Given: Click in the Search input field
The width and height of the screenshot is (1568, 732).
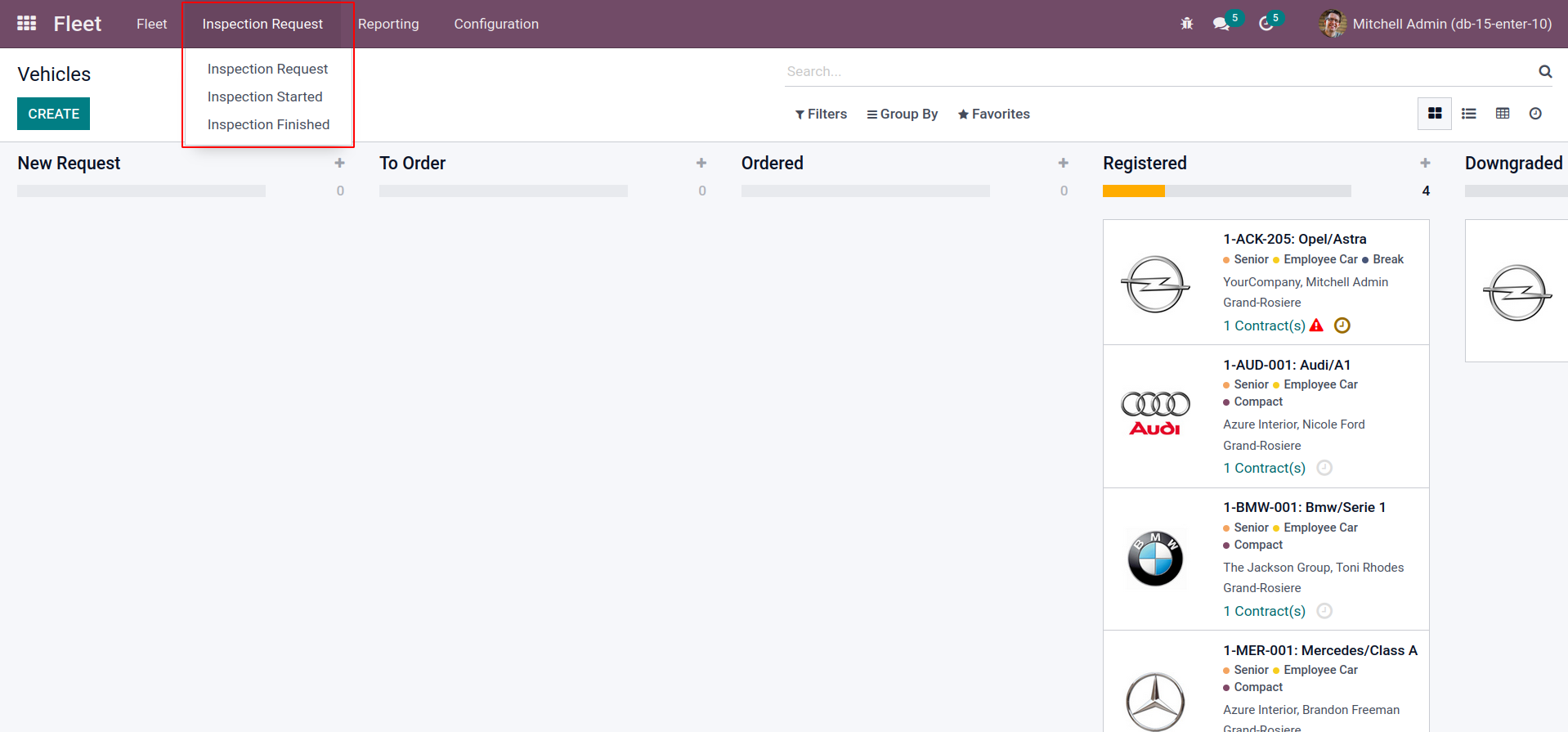Looking at the screenshot, I should pos(1159,71).
